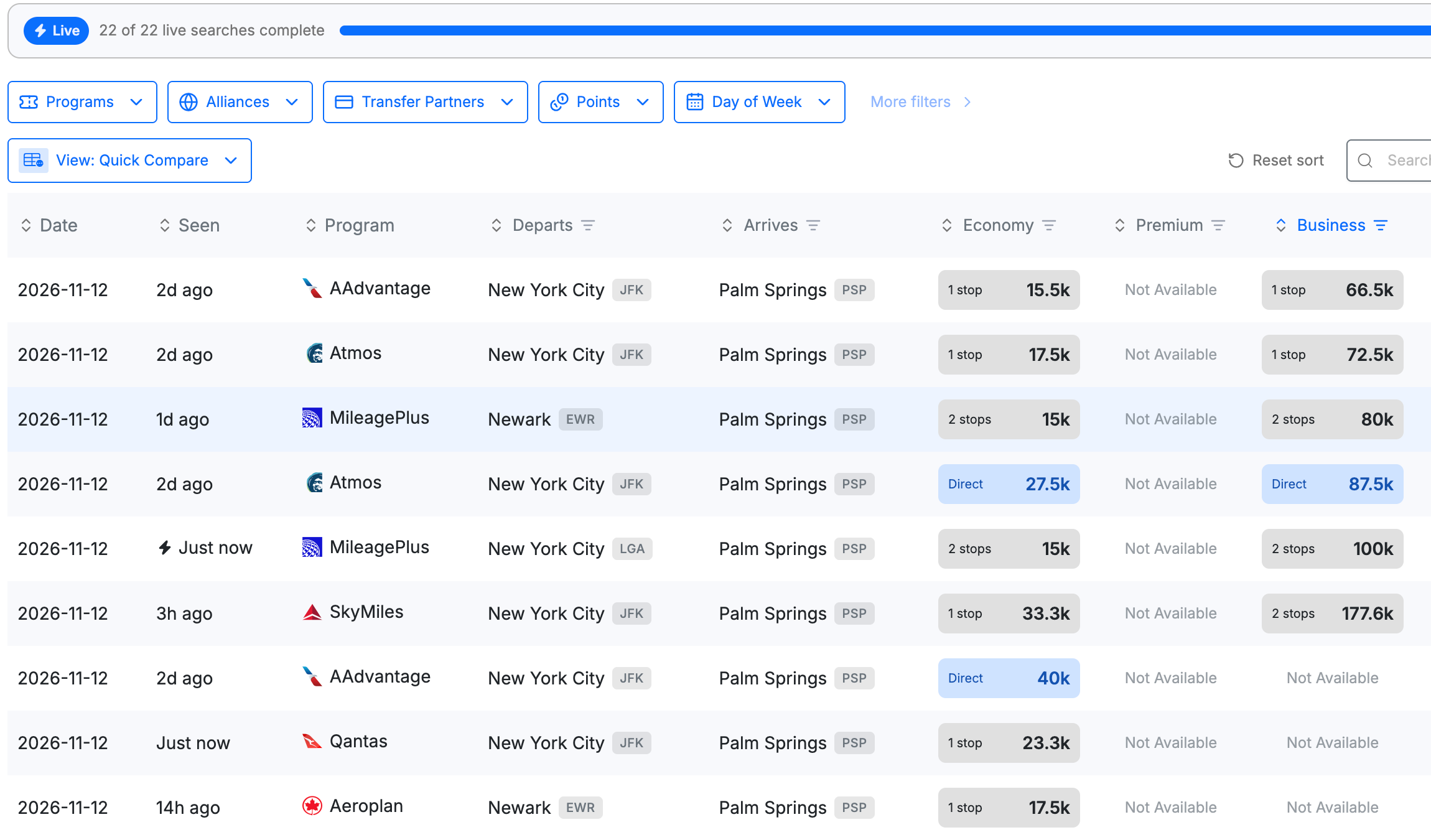This screenshot has width=1431, height=840.
Task: Click the LGA airport code badge
Action: pos(632,549)
